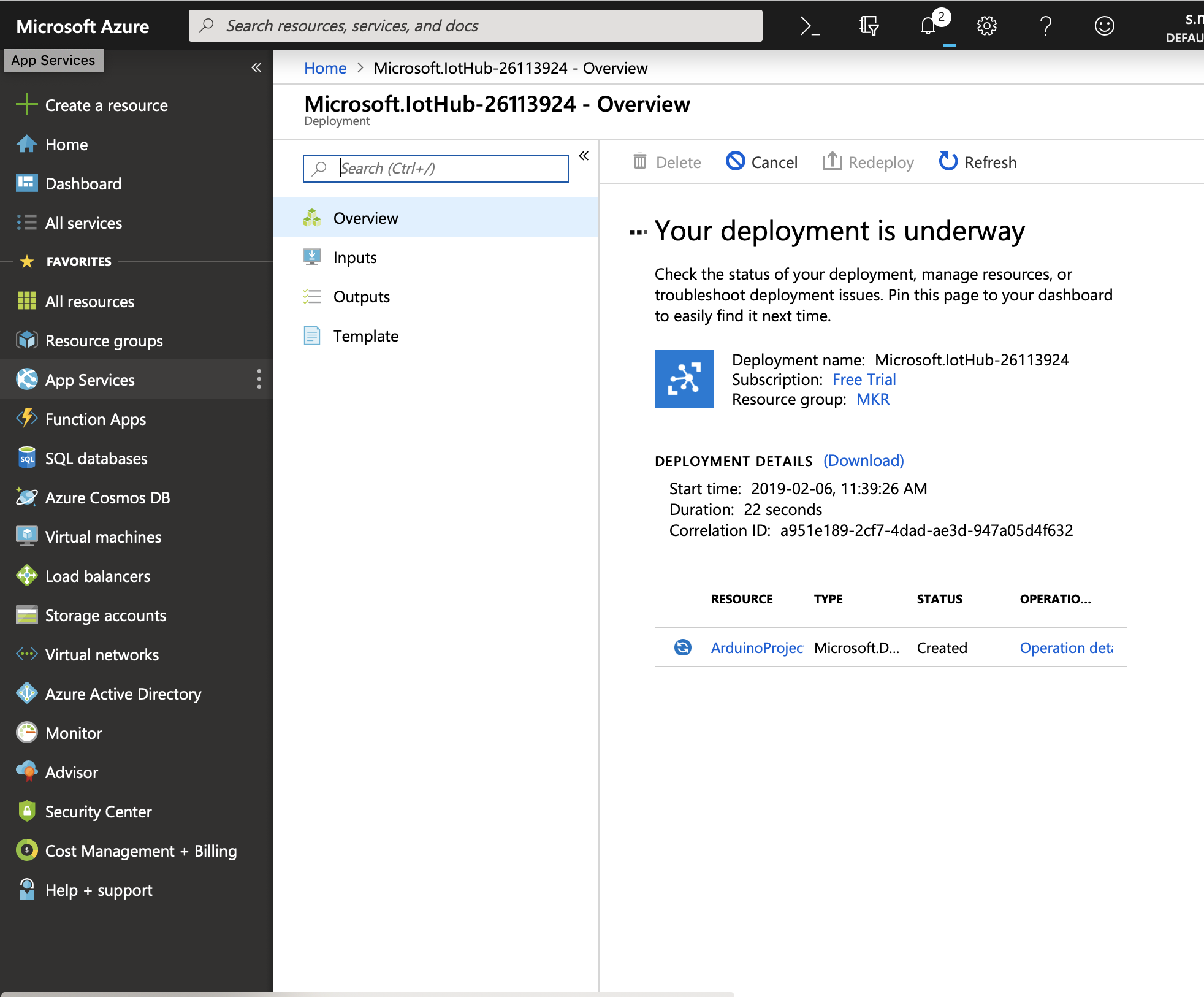Open the directory and subscription filter
Screen dimensions: 1204x997
coord(868,26)
